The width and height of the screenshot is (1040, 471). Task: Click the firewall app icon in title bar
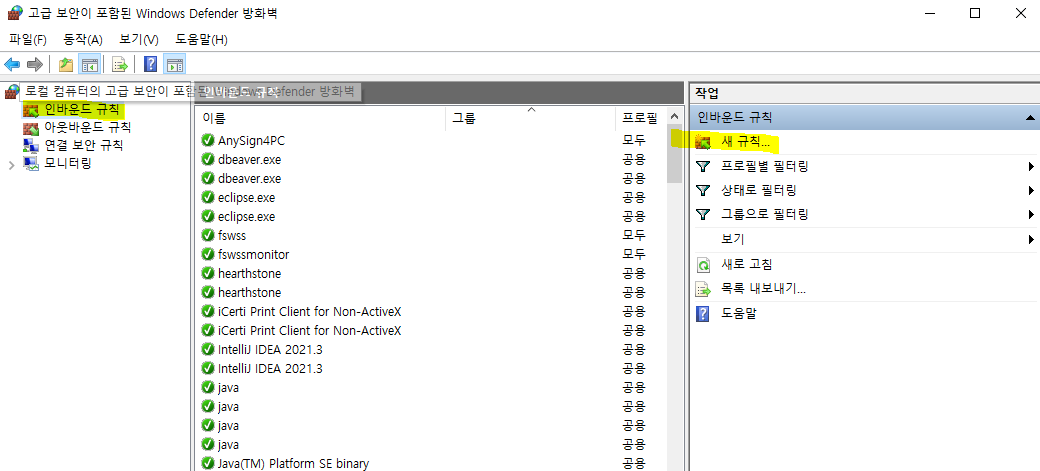pyautogui.click(x=15, y=14)
